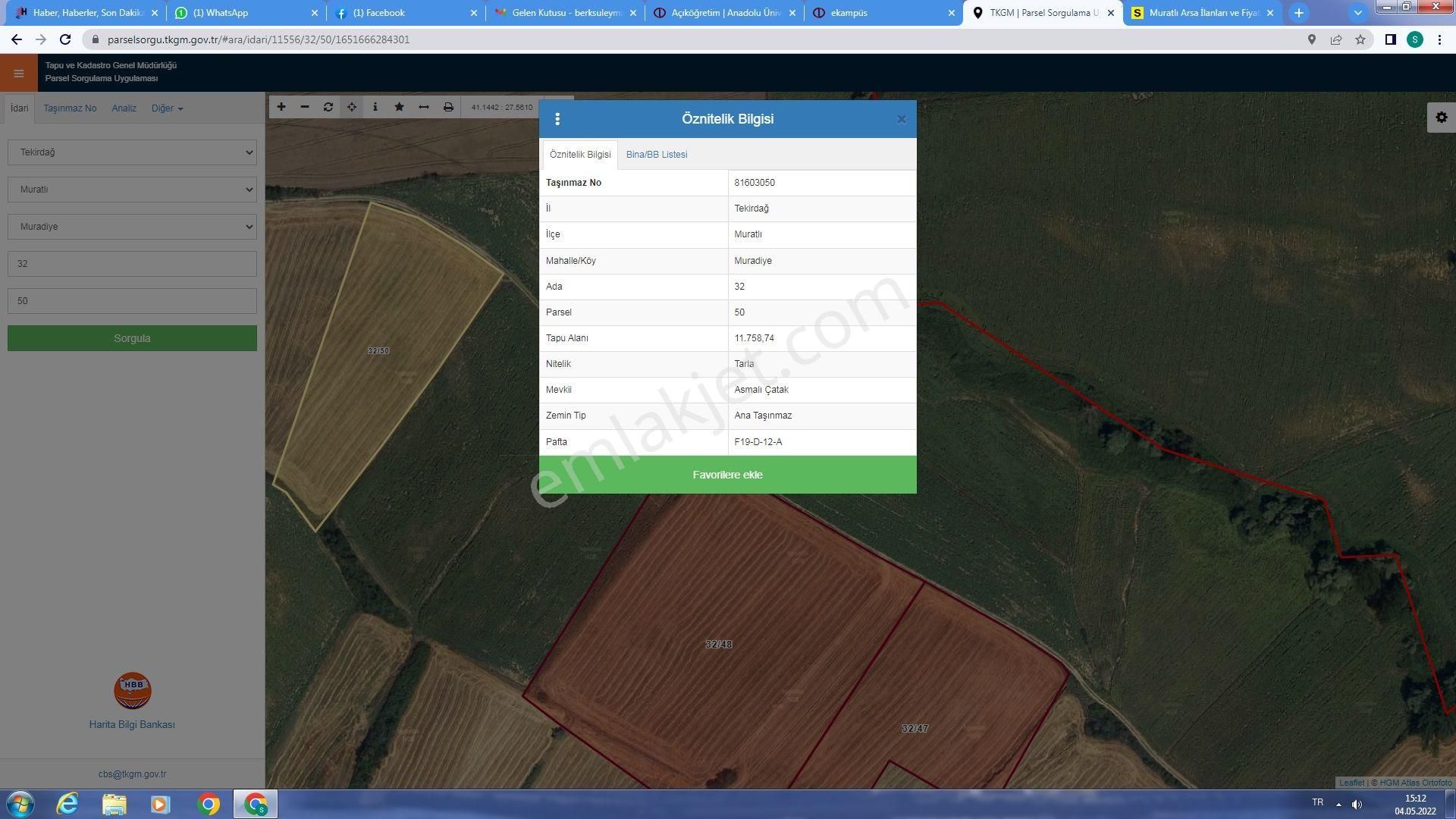1456x819 pixels.
Task: Click the HBB Harita Bilgi Bankası logo
Action: point(133,690)
